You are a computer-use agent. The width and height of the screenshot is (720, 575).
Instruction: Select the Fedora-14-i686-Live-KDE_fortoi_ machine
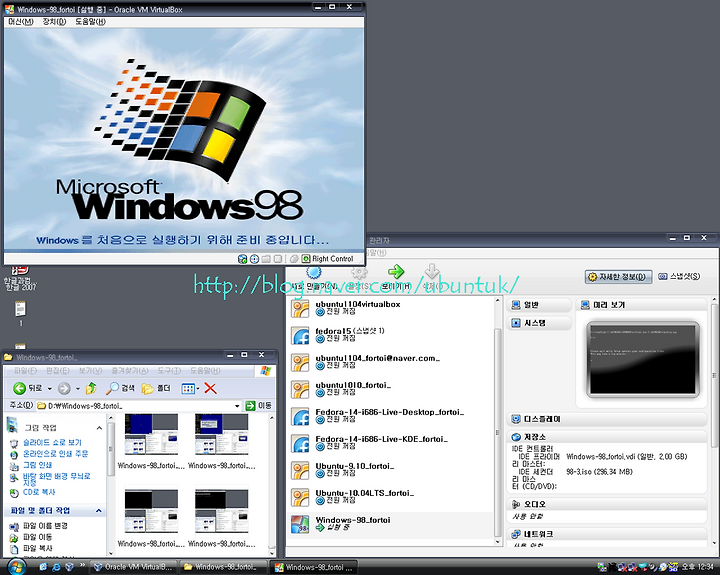point(390,443)
